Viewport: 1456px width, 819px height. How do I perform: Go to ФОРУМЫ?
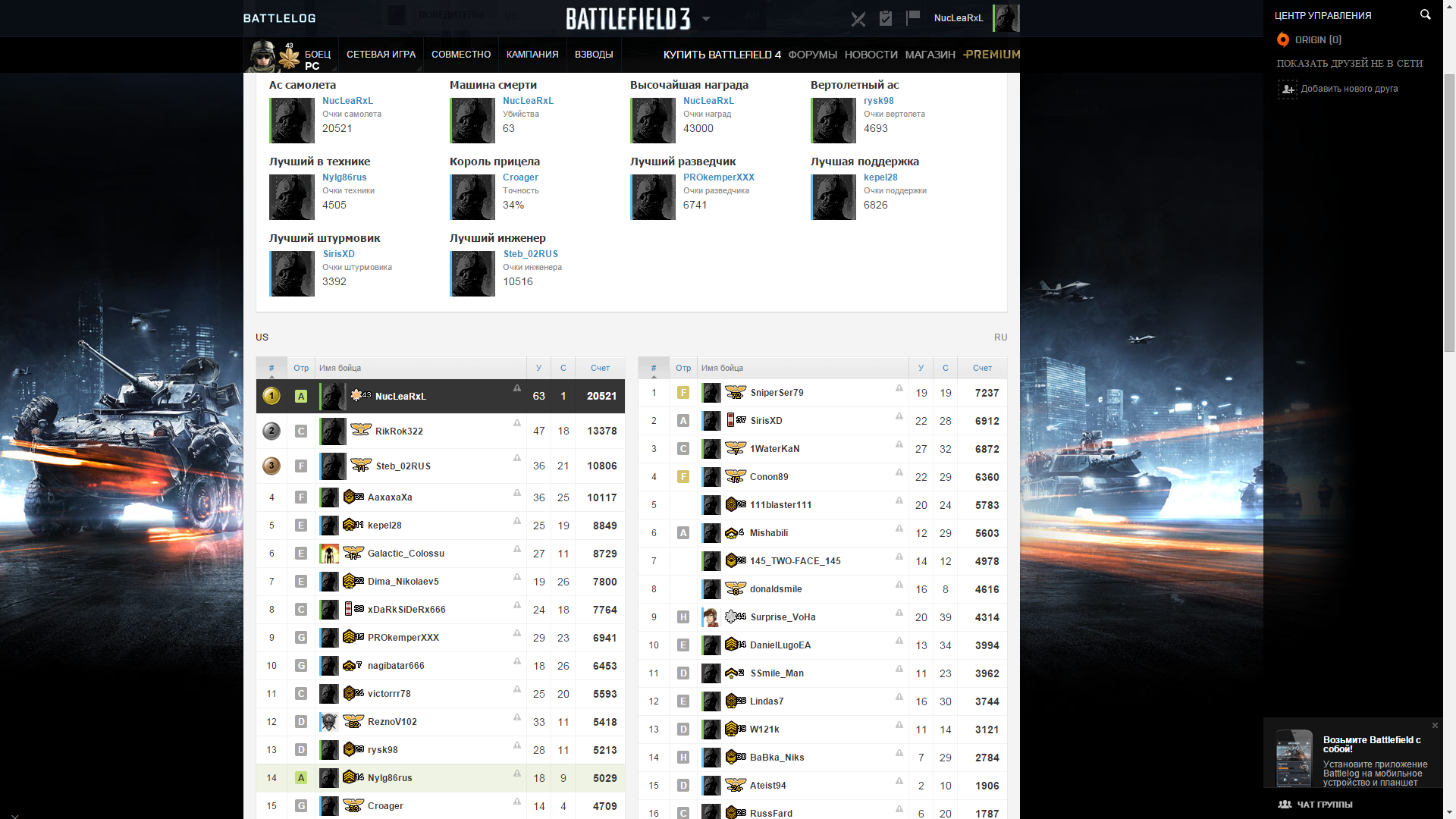812,55
